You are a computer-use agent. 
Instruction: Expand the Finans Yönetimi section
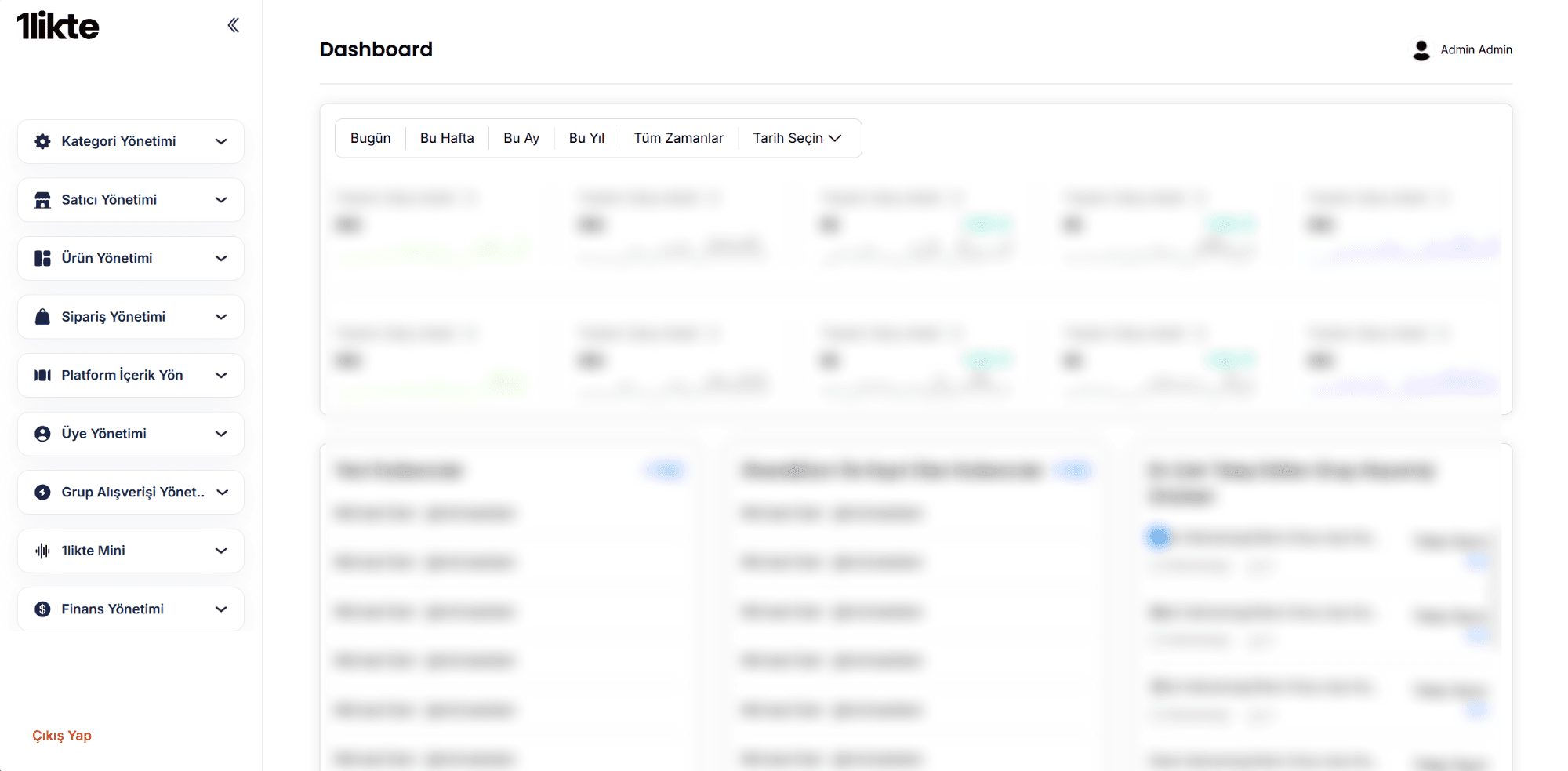click(220, 609)
